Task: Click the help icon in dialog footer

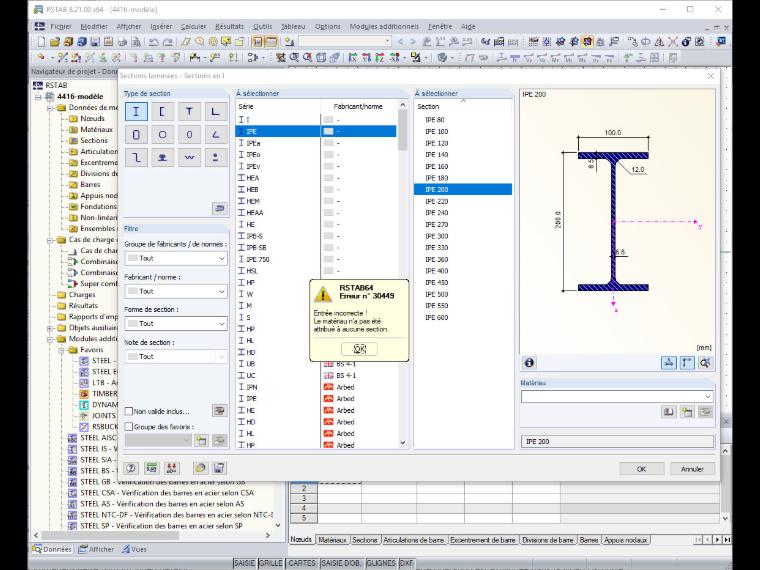Action: 131,468
